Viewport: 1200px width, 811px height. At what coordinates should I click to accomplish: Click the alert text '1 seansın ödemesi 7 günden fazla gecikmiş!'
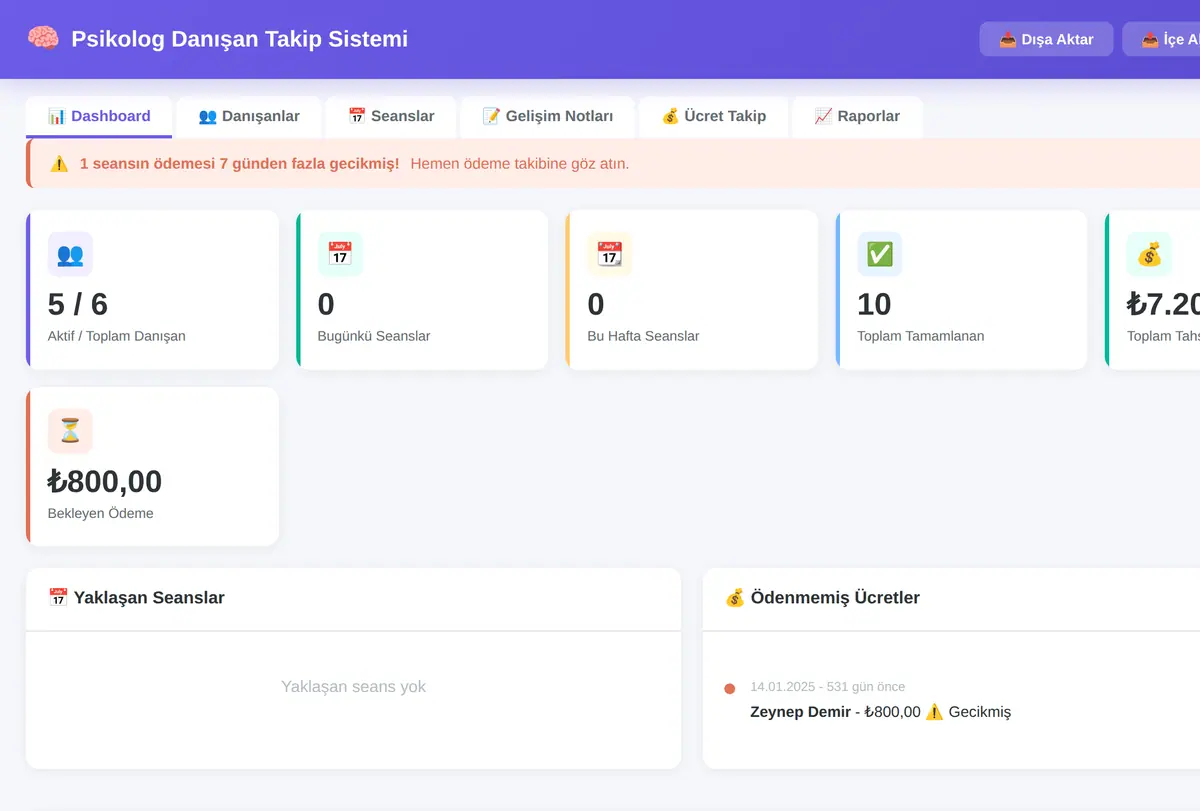point(240,163)
